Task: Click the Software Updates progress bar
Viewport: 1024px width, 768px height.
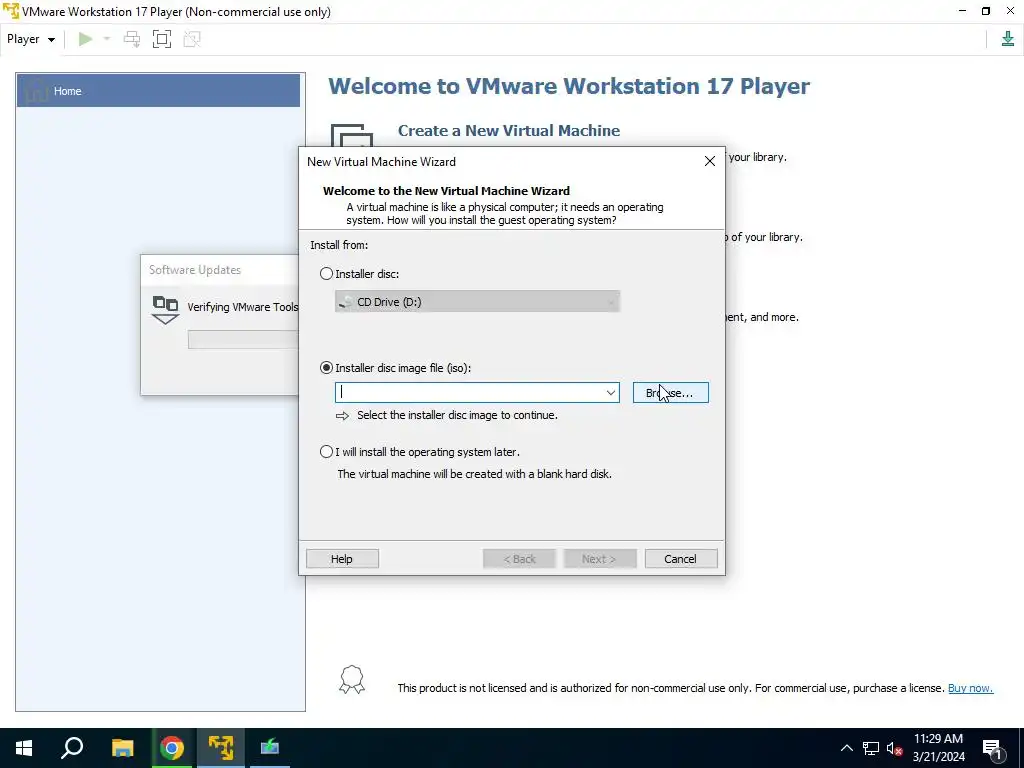Action: click(243, 340)
